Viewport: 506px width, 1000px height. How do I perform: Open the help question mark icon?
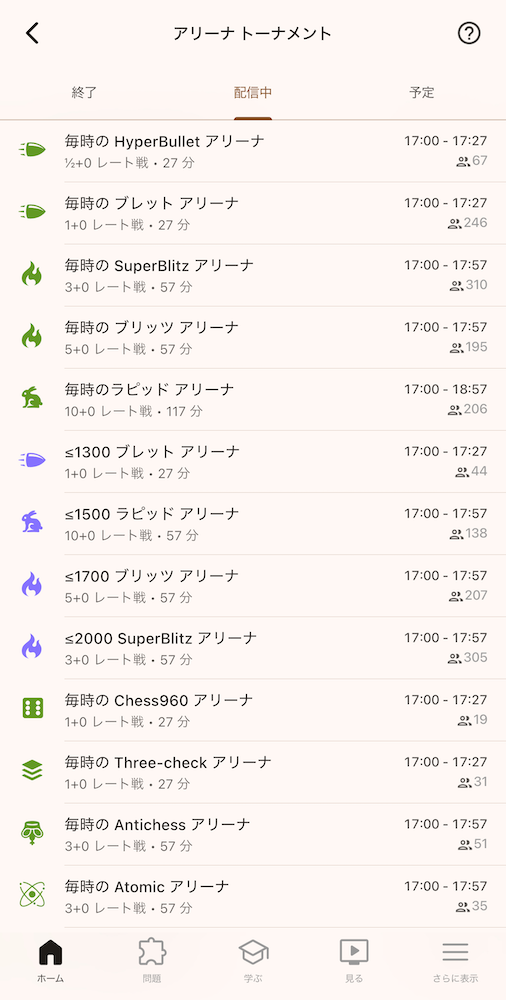tap(469, 33)
